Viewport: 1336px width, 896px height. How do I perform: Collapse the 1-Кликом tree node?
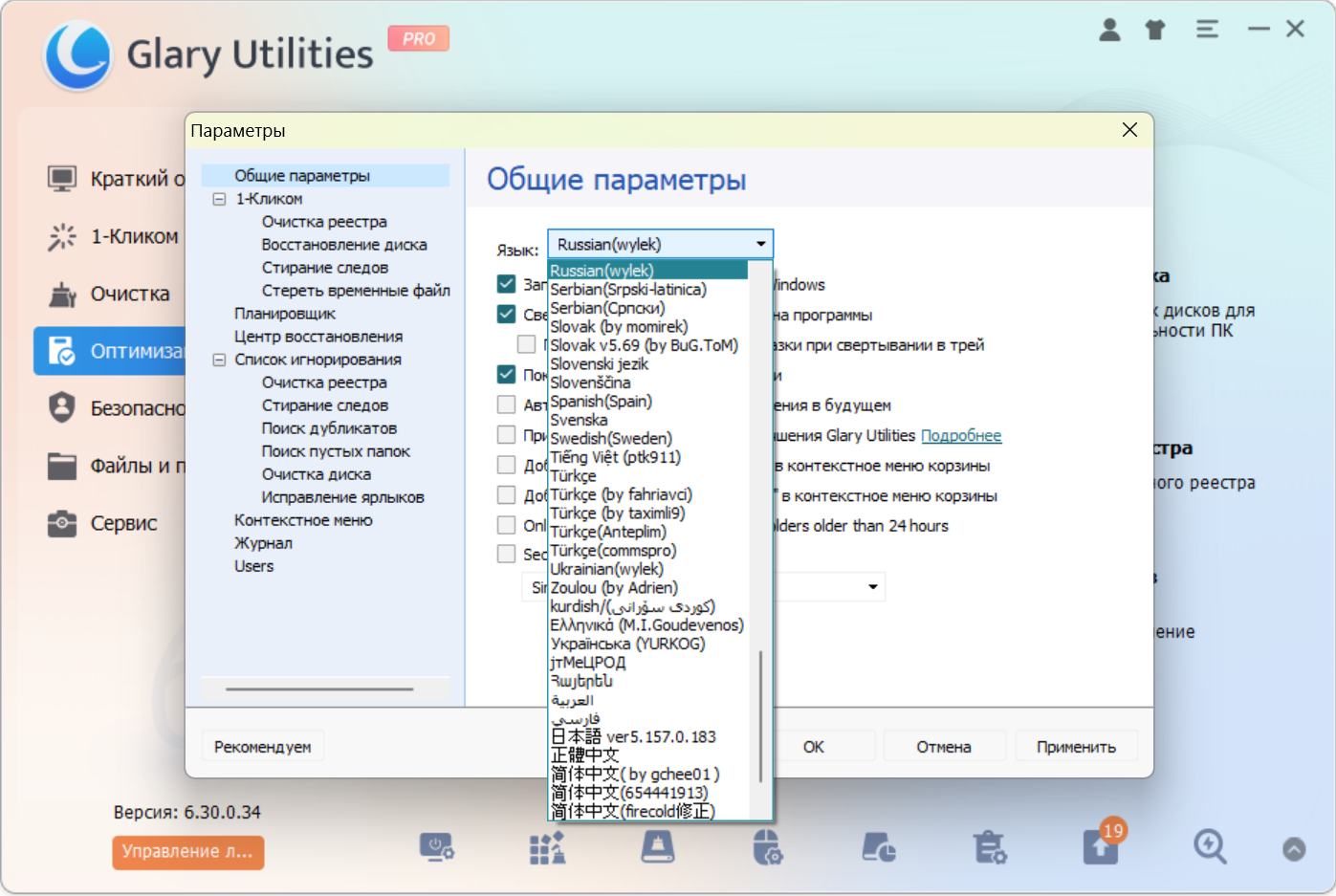(219, 199)
